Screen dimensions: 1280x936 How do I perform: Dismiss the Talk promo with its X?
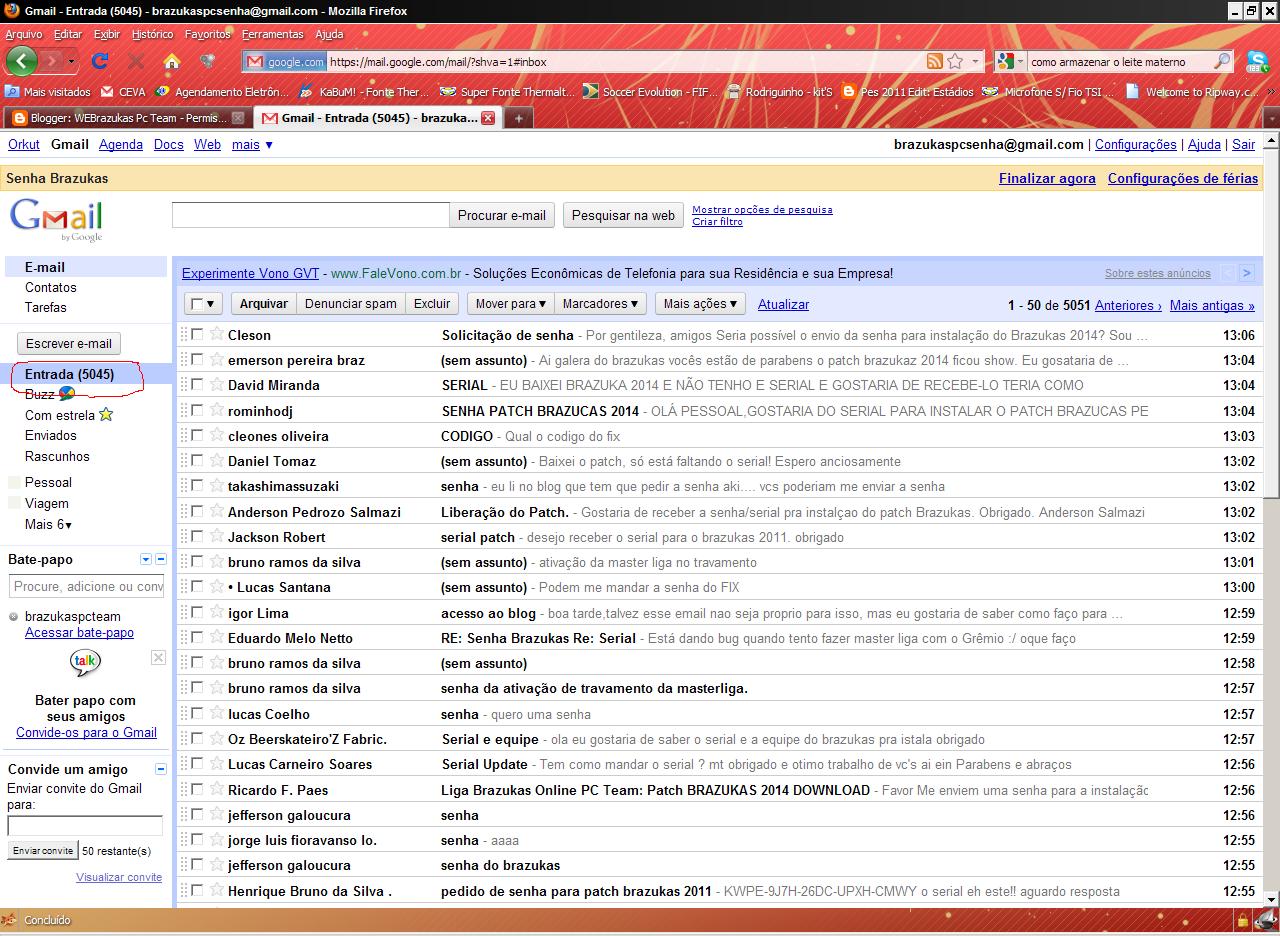click(158, 657)
